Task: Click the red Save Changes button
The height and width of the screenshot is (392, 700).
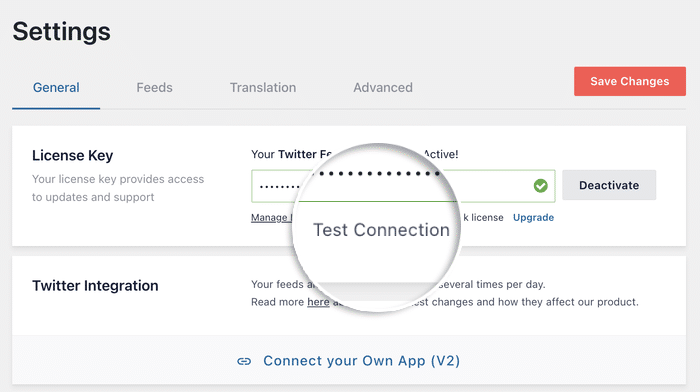Action: [x=630, y=81]
